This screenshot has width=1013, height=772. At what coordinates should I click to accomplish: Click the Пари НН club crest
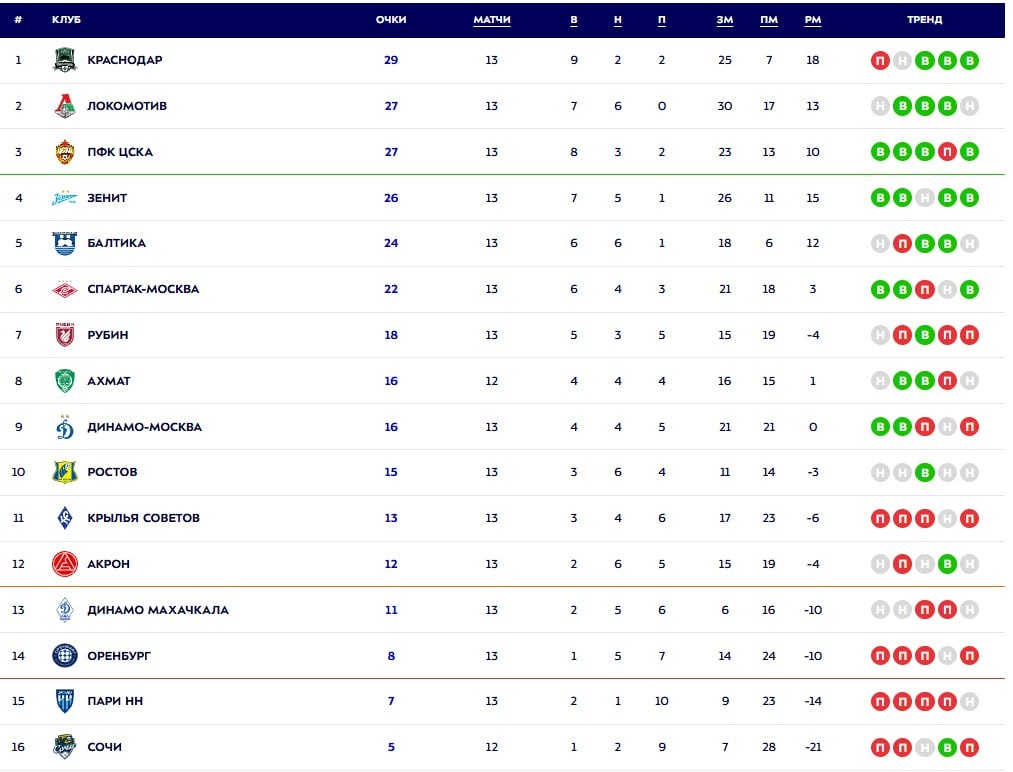[x=64, y=701]
